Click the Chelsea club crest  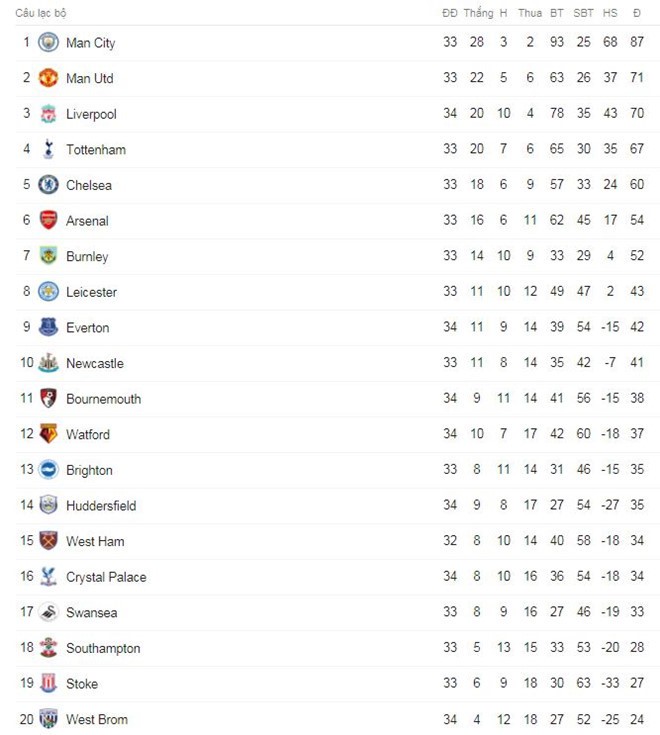pos(48,185)
